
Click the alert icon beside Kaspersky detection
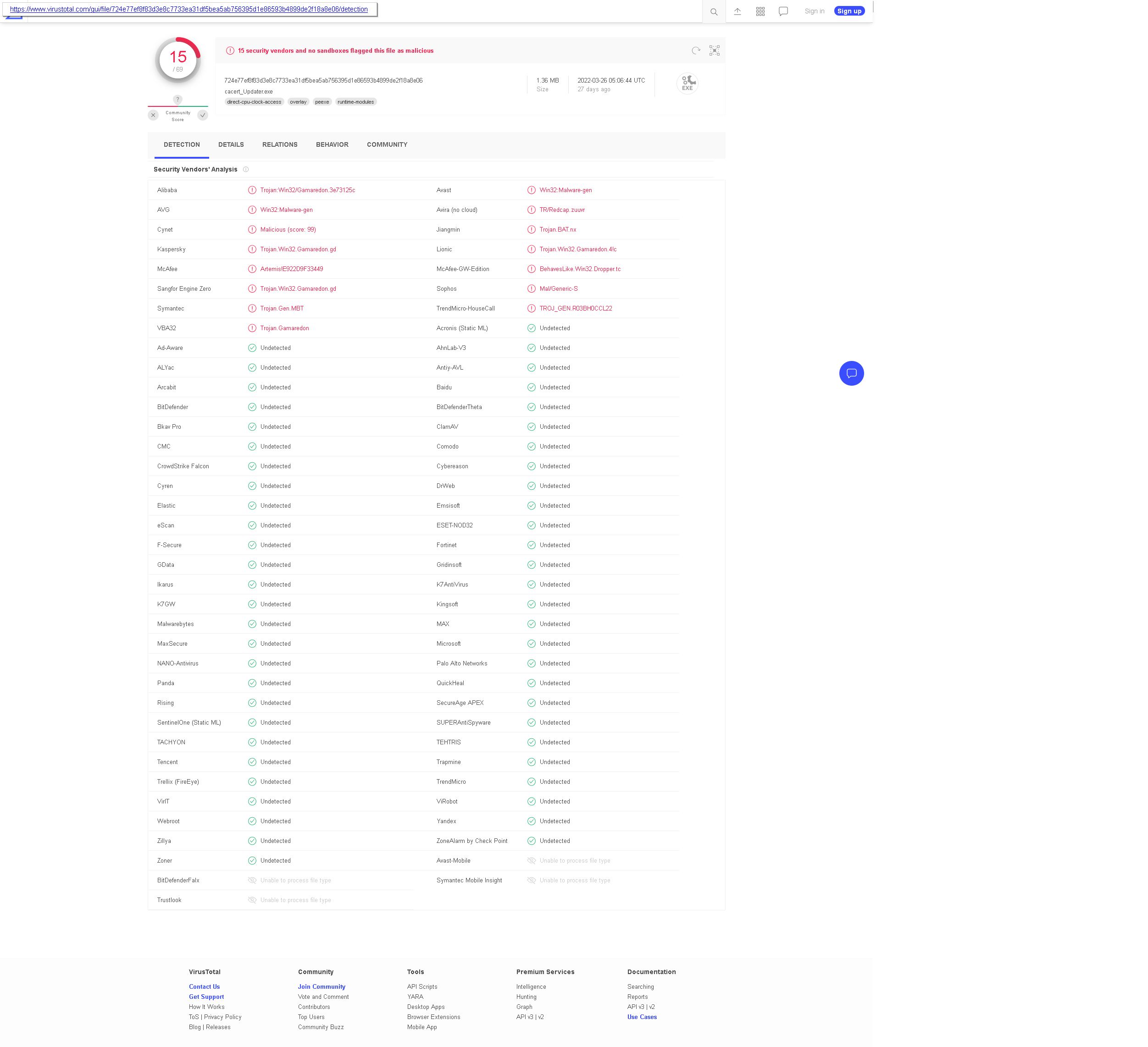(252, 249)
